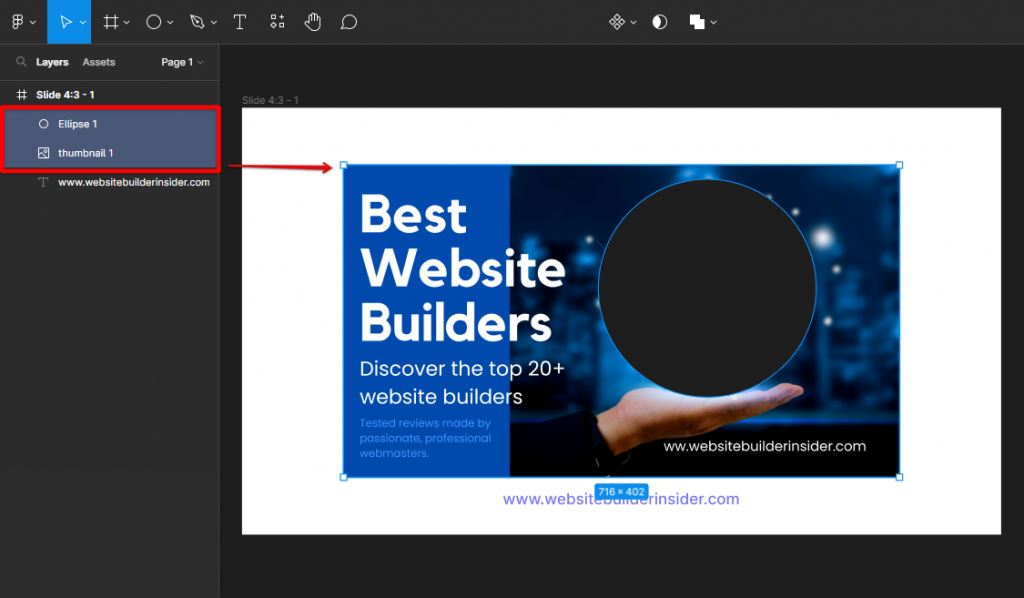Select the Pen tool

click(197, 21)
